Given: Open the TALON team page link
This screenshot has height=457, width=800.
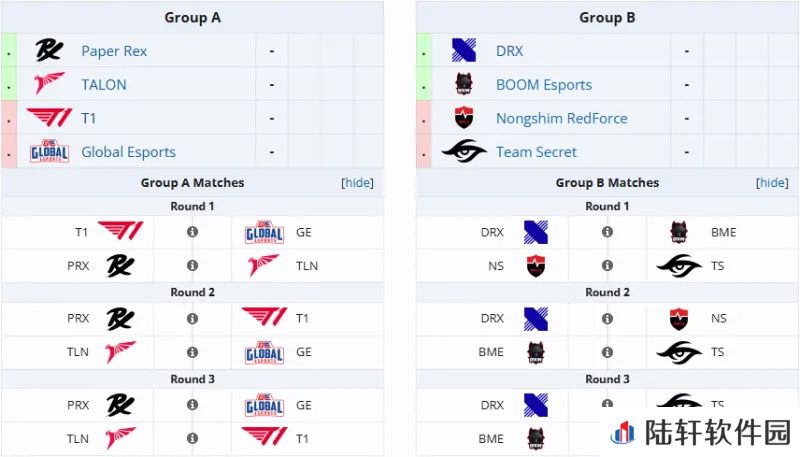Looking at the screenshot, I should pyautogui.click(x=104, y=85).
